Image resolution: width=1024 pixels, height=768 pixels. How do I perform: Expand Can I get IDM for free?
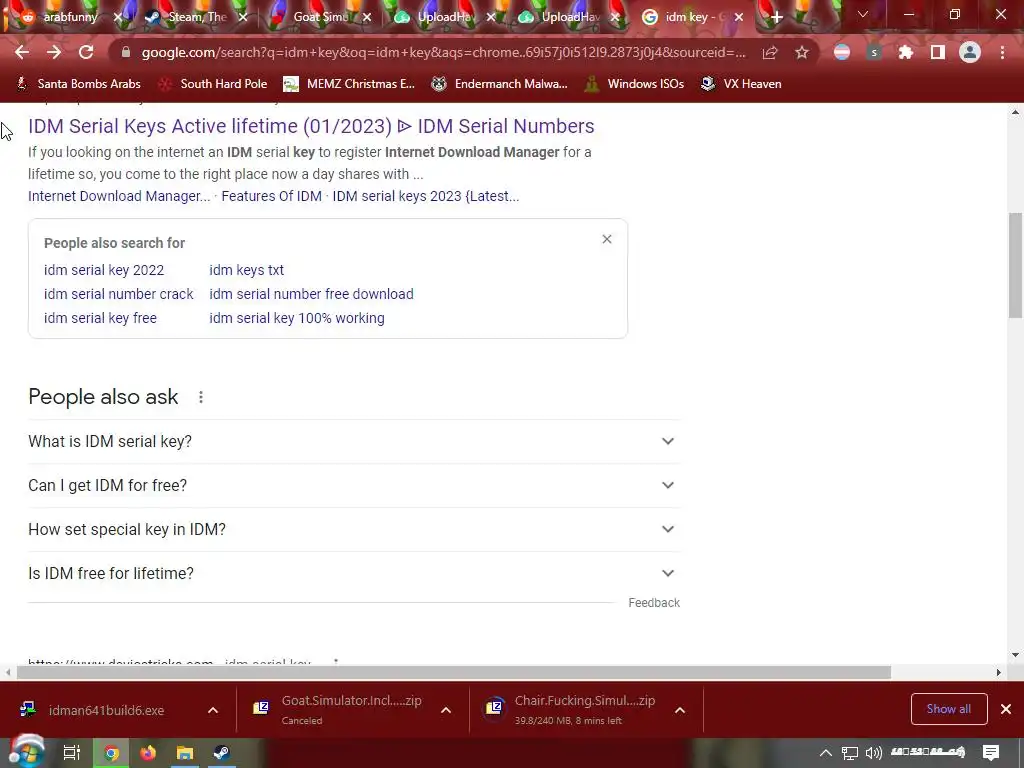354,485
